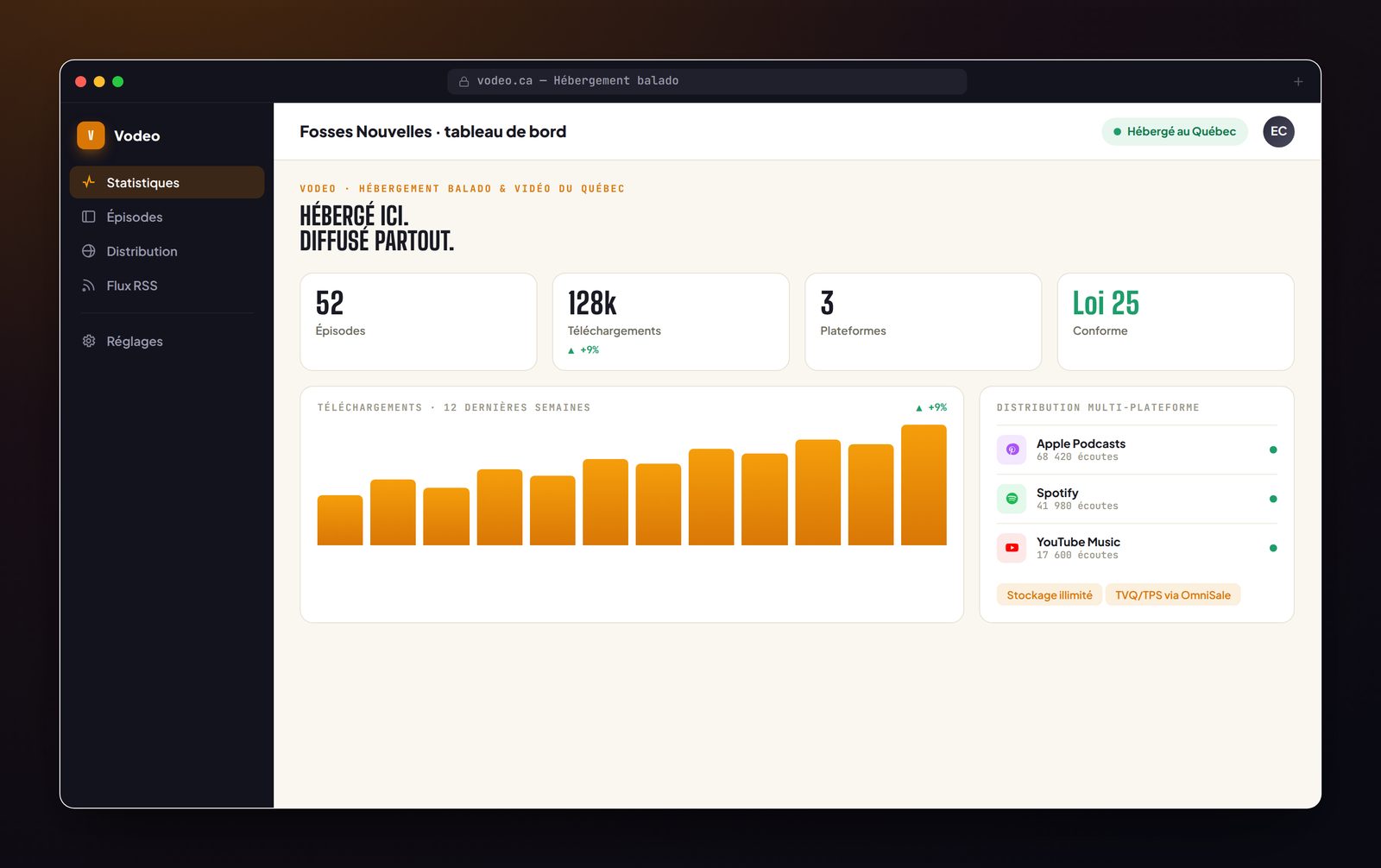
Task: Click the YouTube Music platform icon
Action: 1012,548
